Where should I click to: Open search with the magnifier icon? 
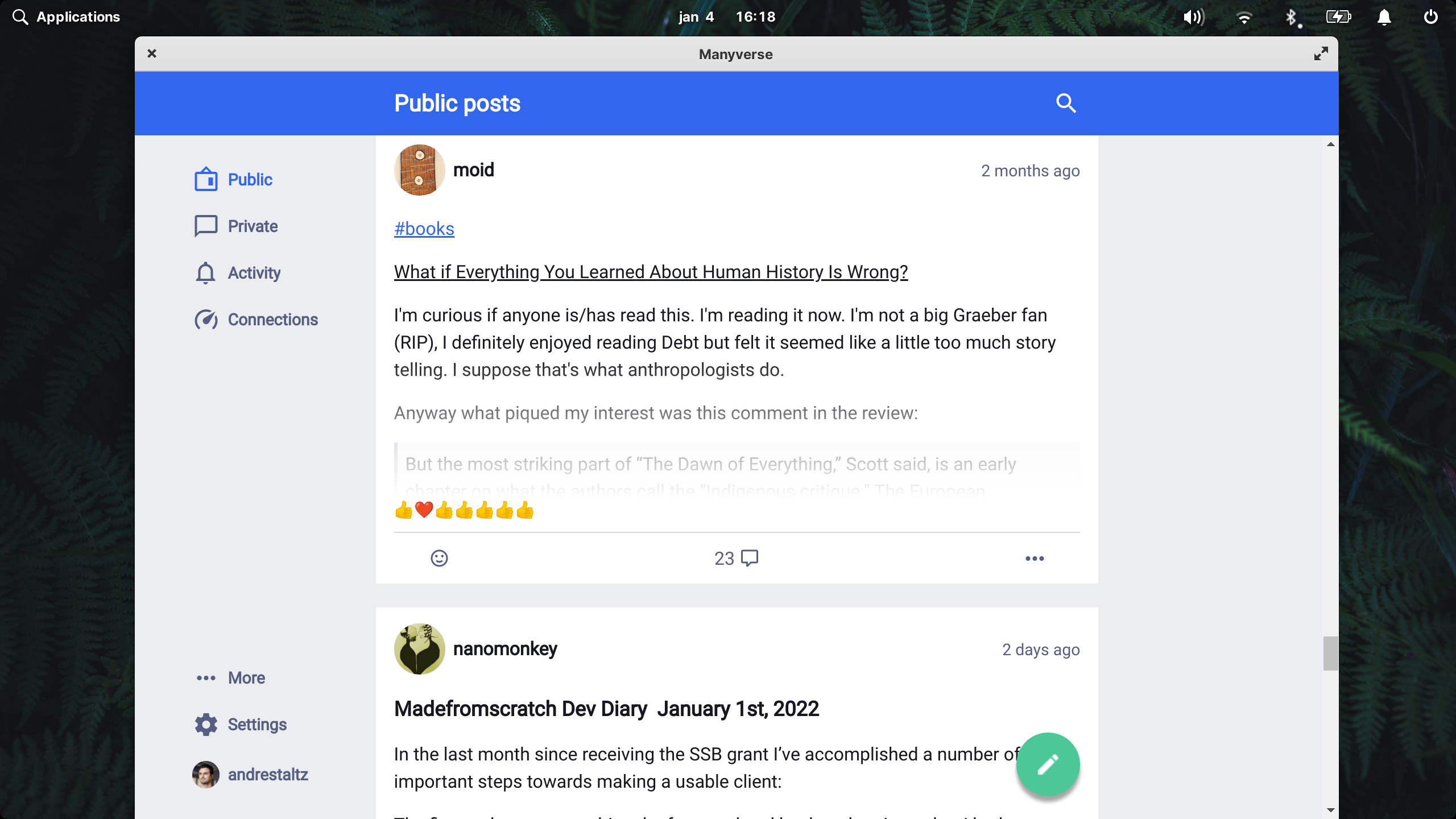tap(1066, 104)
